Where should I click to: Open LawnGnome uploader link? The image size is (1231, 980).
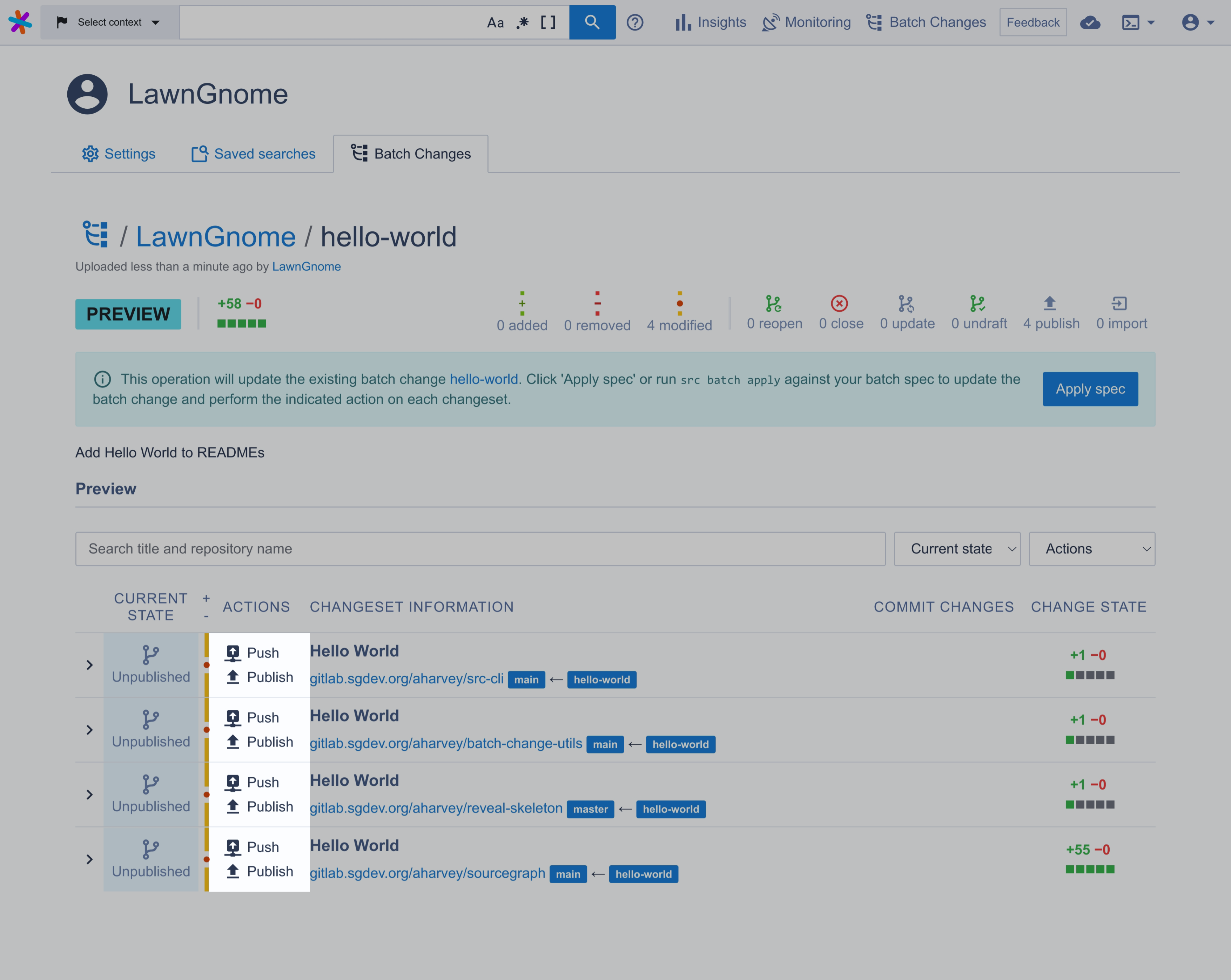[306, 266]
